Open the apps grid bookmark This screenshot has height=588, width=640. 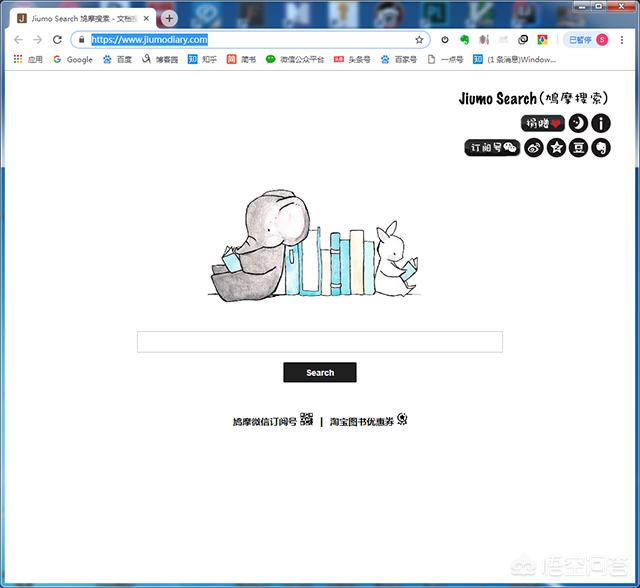(28, 60)
